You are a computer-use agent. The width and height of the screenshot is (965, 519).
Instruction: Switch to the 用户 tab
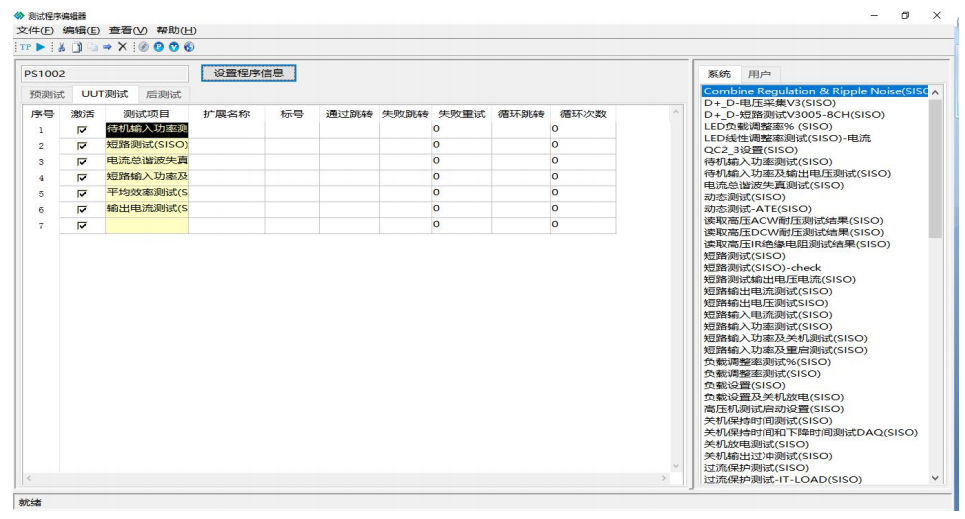pyautogui.click(x=759, y=74)
